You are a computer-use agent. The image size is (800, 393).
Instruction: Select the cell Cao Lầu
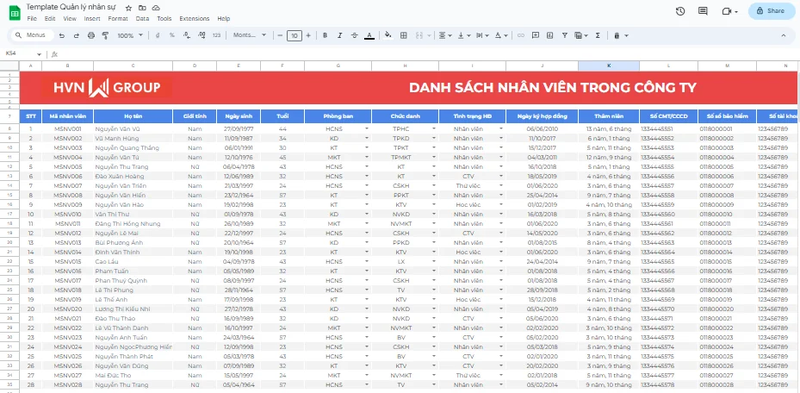tap(133, 261)
